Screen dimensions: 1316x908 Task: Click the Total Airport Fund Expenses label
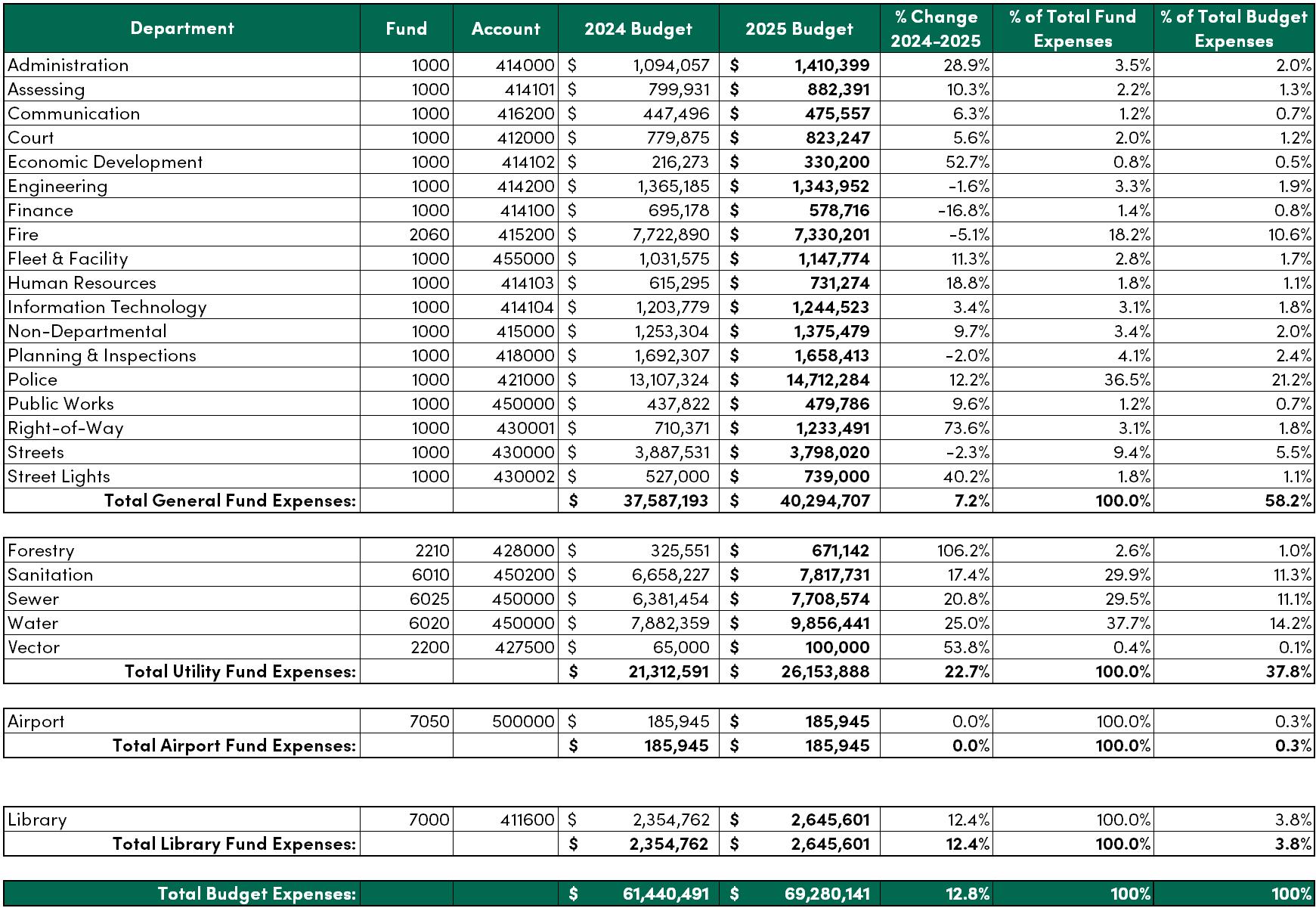click(x=234, y=745)
